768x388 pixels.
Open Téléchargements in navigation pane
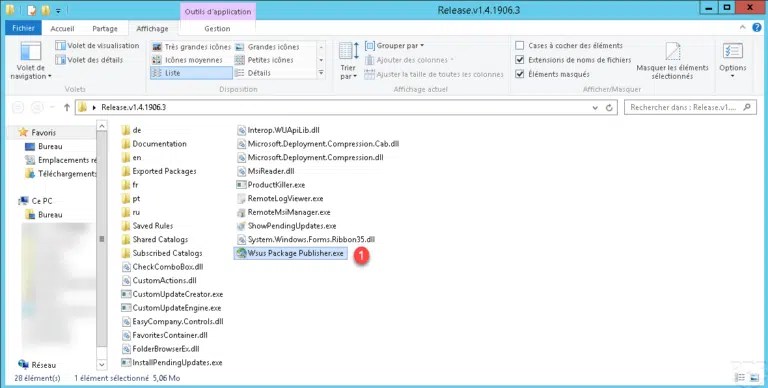click(x=61, y=173)
